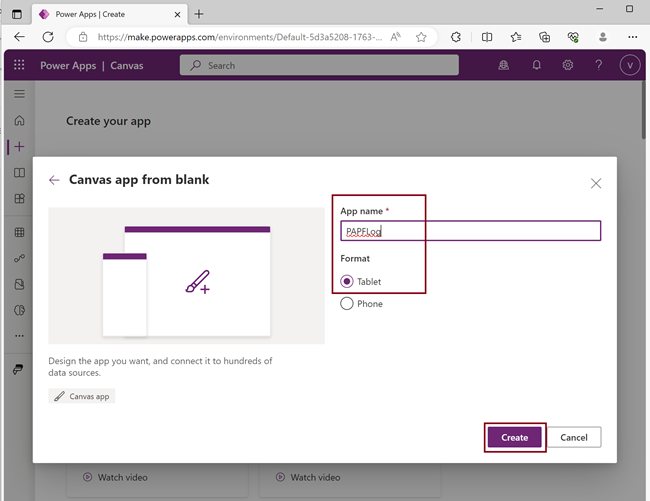View site information lock icon
This screenshot has width=650, height=501.
(x=83, y=37)
